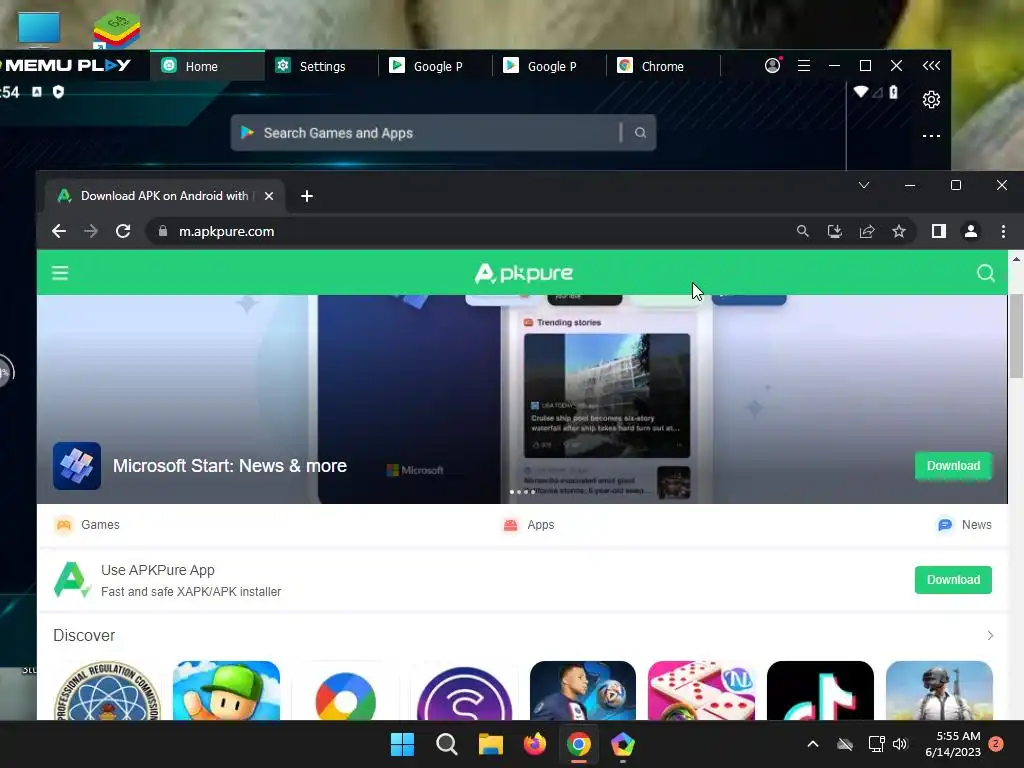This screenshot has width=1024, height=768.
Task: Open Windows Start menu
Action: coord(402,744)
